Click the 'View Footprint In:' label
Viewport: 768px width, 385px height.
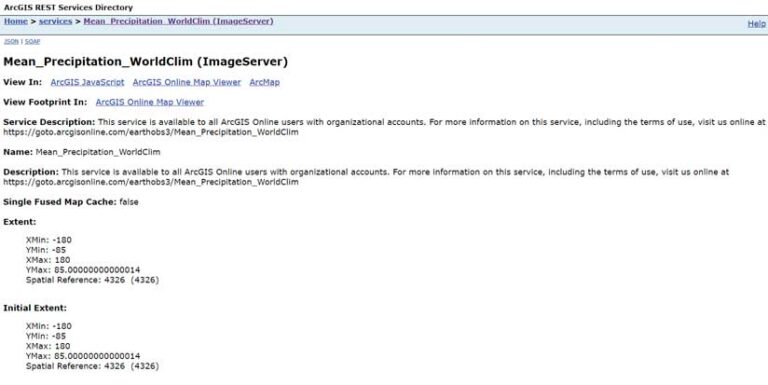coord(45,102)
